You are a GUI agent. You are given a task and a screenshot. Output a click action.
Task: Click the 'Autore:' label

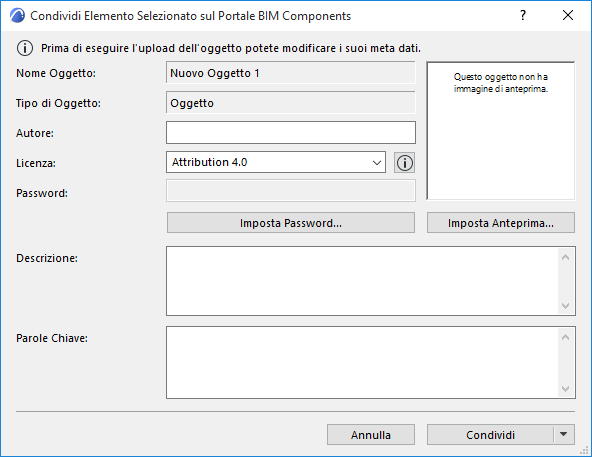(35, 133)
